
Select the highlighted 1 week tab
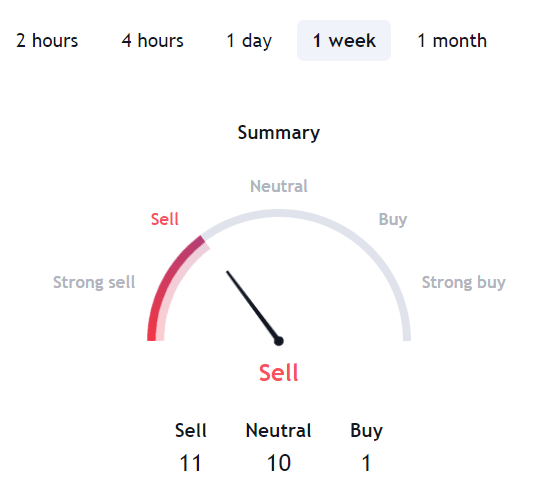click(344, 41)
